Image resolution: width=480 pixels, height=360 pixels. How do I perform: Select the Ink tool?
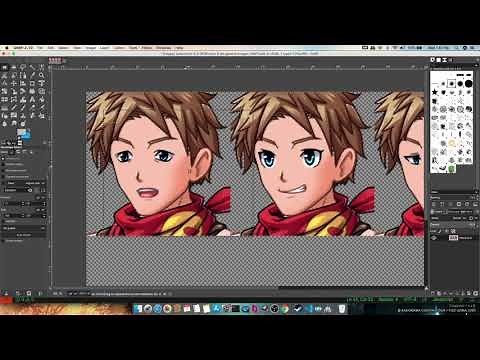4,116
